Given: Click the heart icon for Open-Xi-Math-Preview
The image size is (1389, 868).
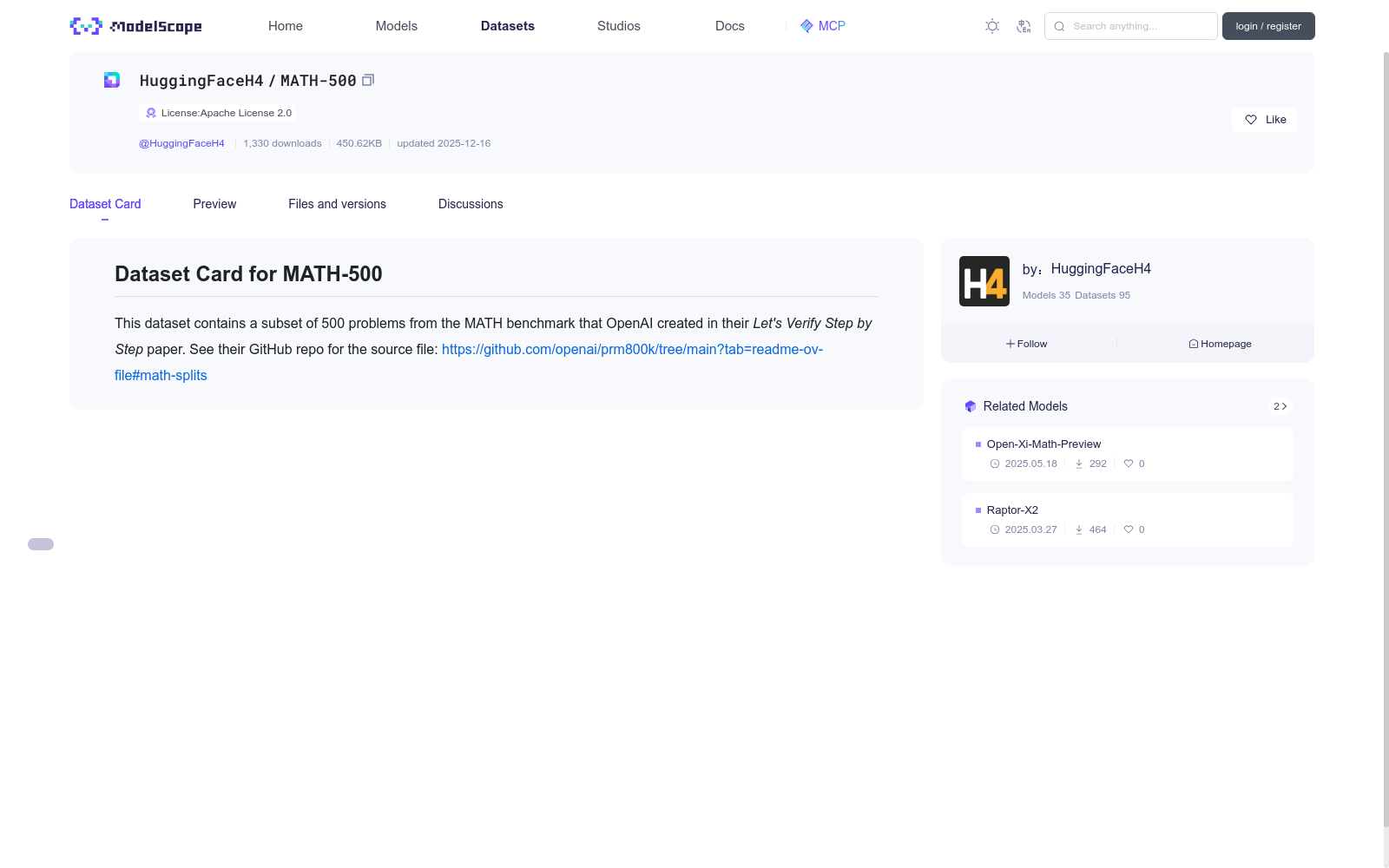Looking at the screenshot, I should click(x=1129, y=464).
